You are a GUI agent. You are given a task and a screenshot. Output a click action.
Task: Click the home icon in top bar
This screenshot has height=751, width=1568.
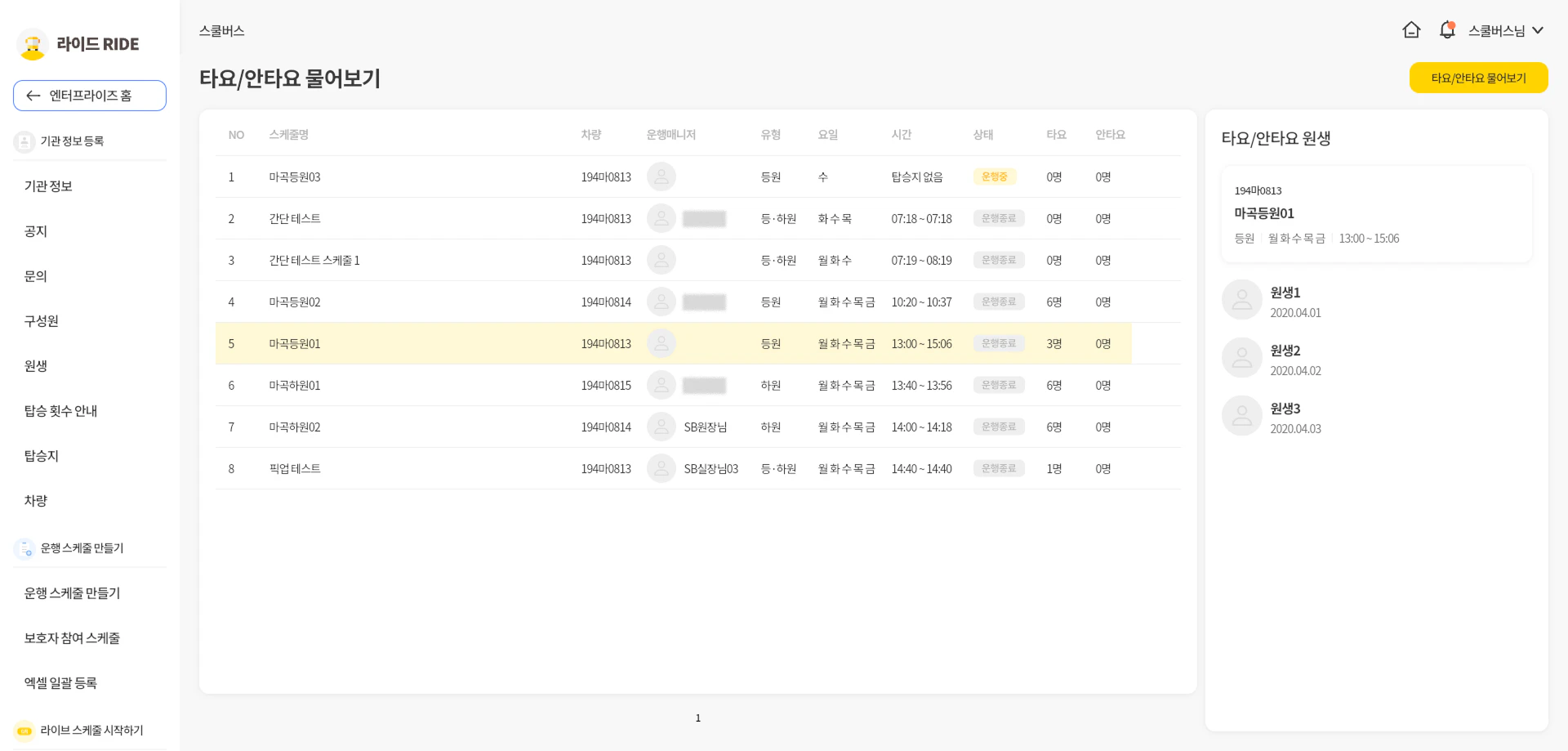click(1411, 30)
